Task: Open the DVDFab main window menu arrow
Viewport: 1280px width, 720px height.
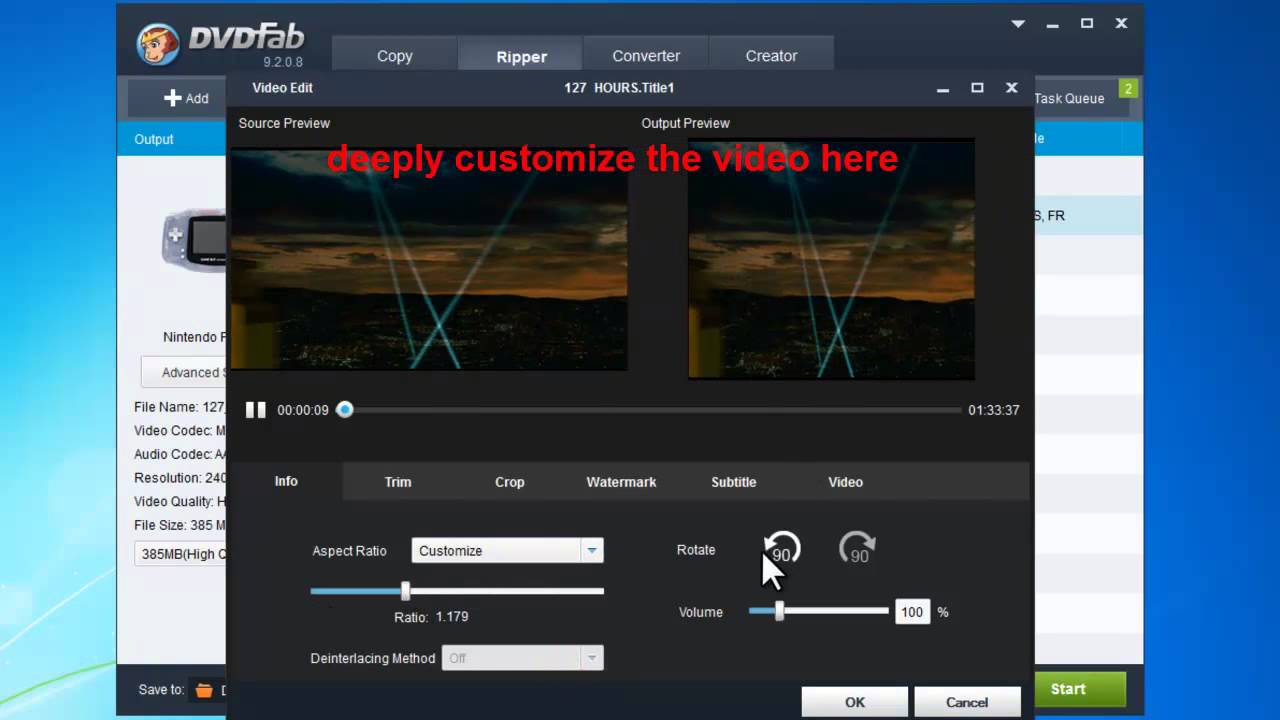Action: point(1018,24)
